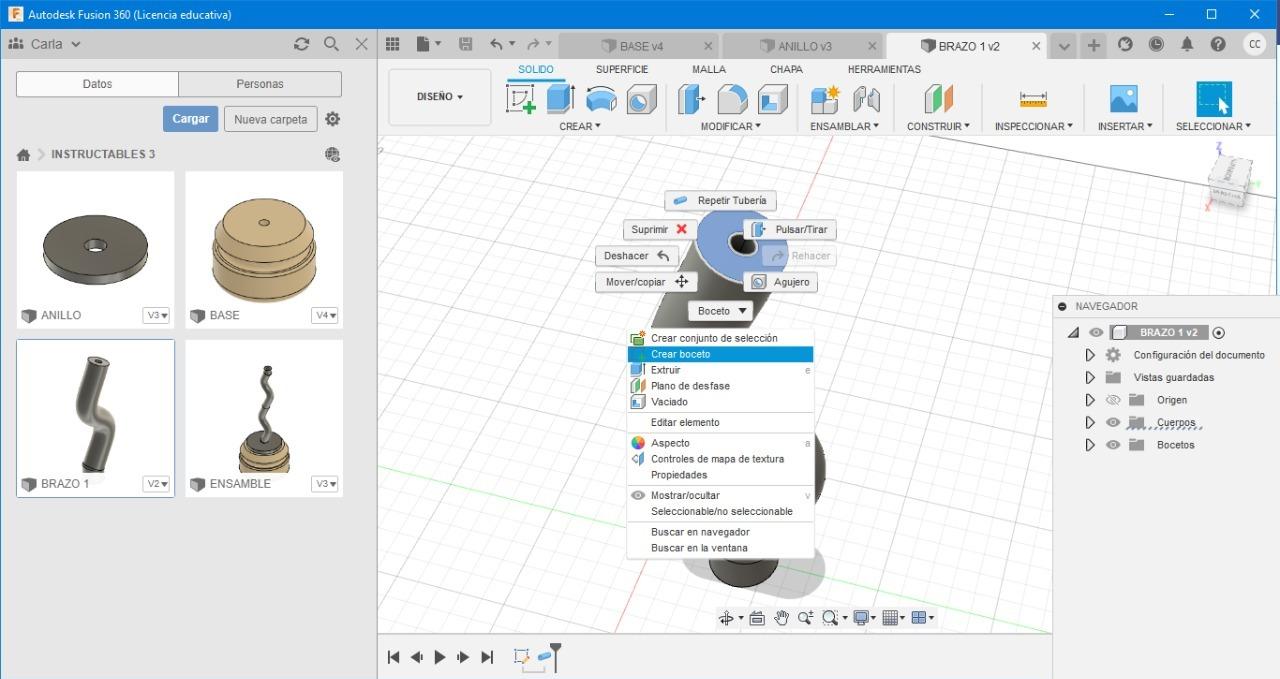1280x679 pixels.
Task: Toggle visibility of Origen folder
Action: coord(1113,400)
